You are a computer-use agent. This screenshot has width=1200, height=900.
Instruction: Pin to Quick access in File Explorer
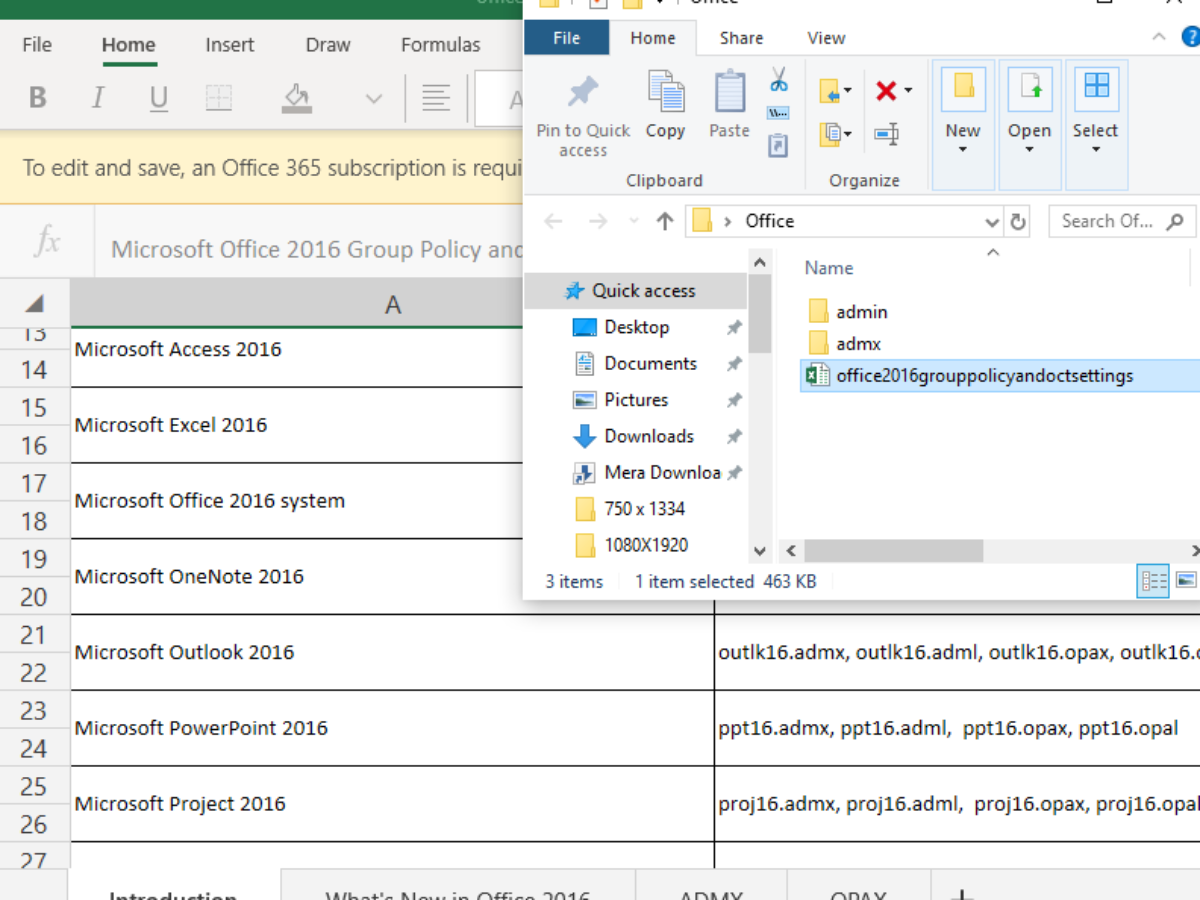click(583, 115)
